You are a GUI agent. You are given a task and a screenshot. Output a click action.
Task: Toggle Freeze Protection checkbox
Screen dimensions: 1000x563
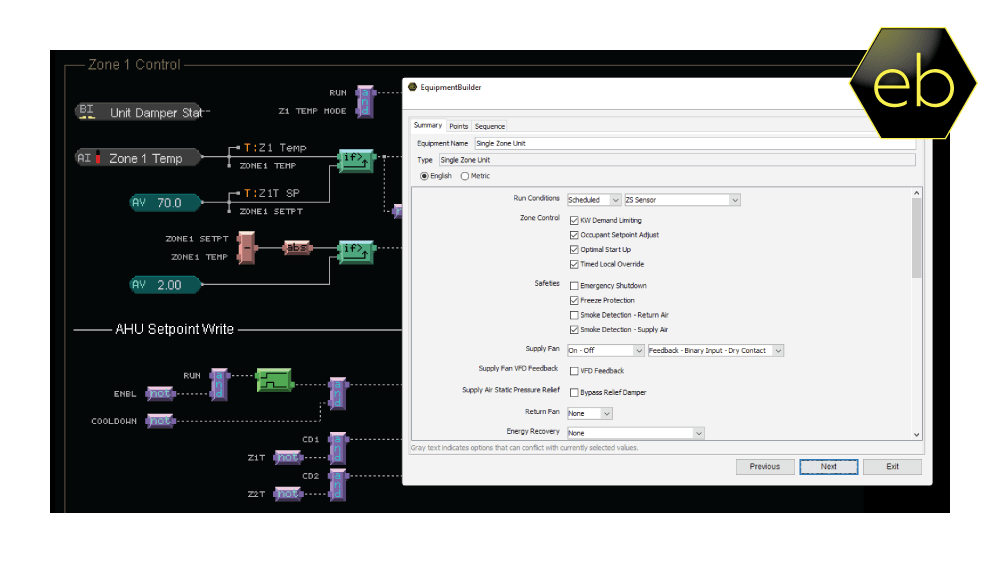[x=574, y=300]
